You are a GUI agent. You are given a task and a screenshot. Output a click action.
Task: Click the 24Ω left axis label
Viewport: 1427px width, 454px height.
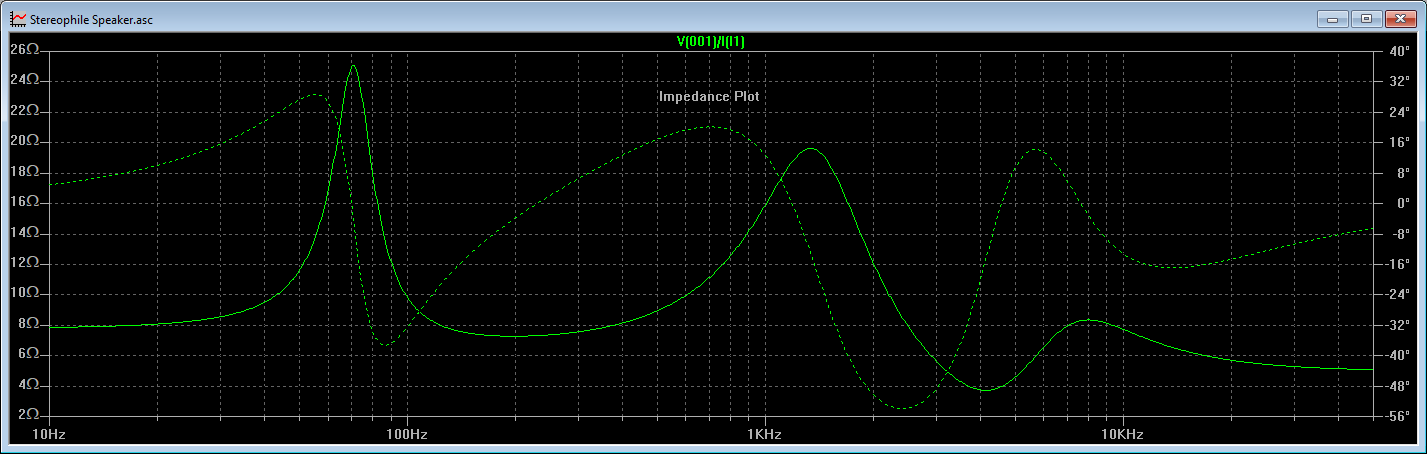[25, 80]
